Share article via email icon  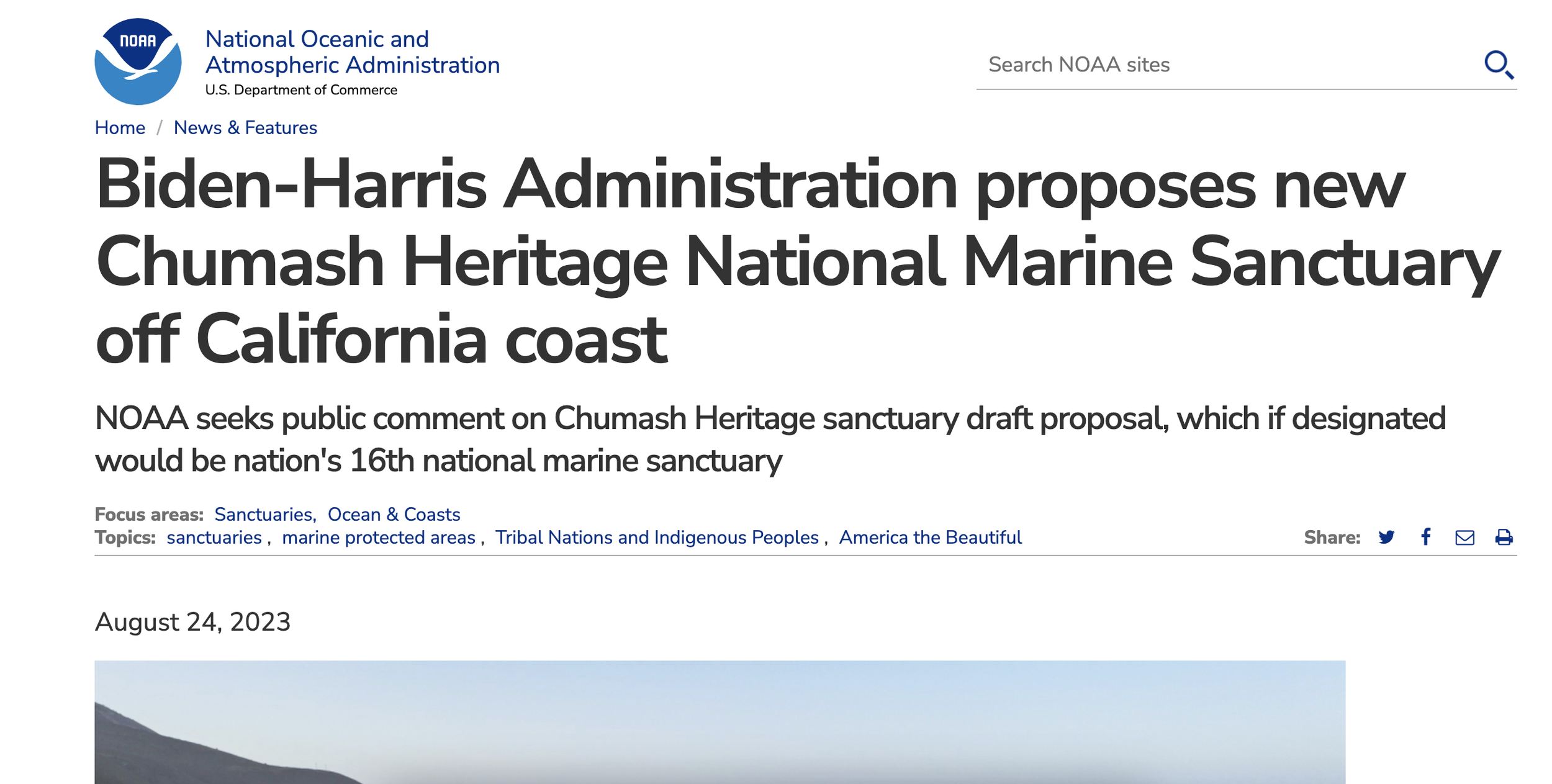(x=1464, y=538)
